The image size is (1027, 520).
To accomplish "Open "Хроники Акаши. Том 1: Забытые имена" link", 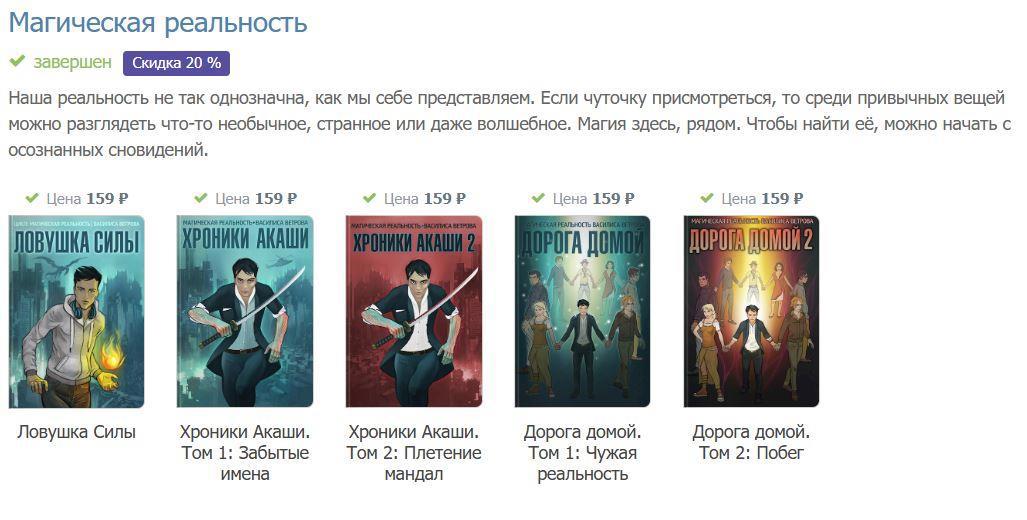I will click(245, 453).
